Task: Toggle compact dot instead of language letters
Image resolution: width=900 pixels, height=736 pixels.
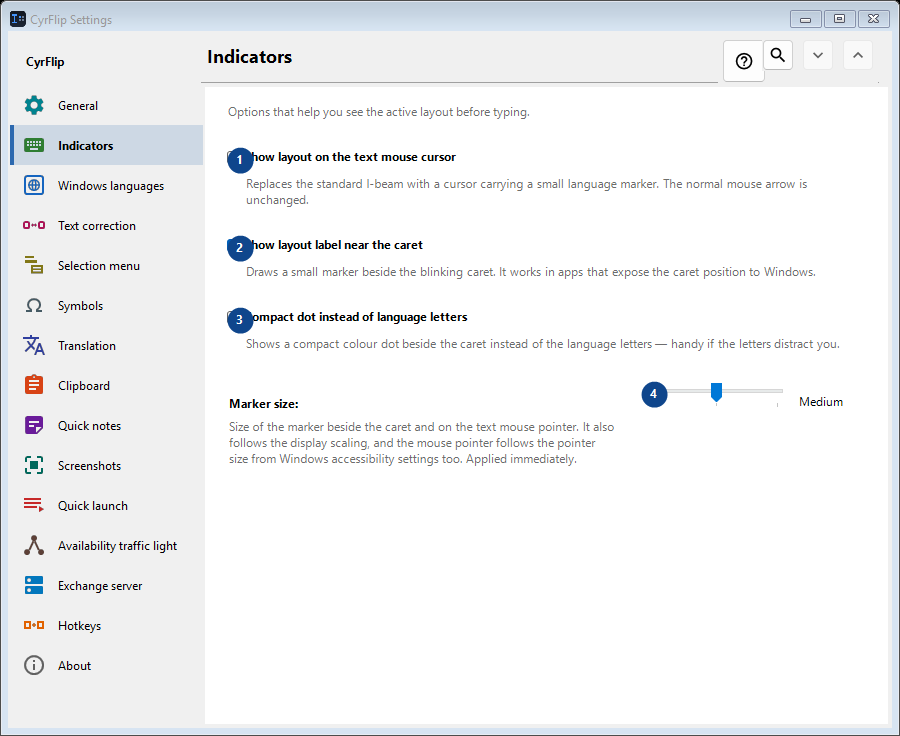Action: (x=348, y=317)
